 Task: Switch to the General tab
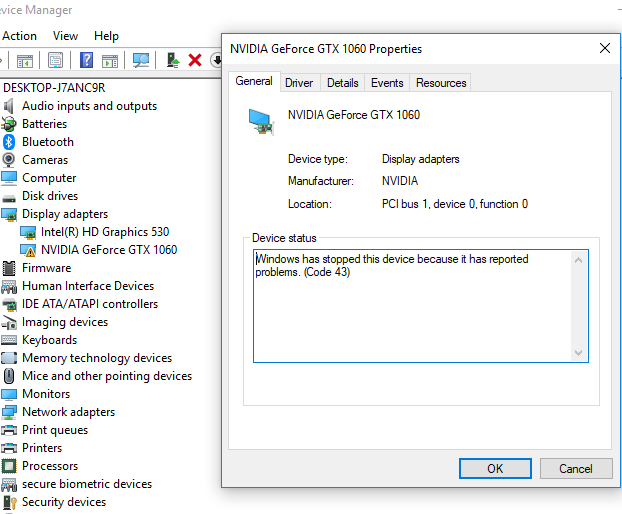pos(254,81)
